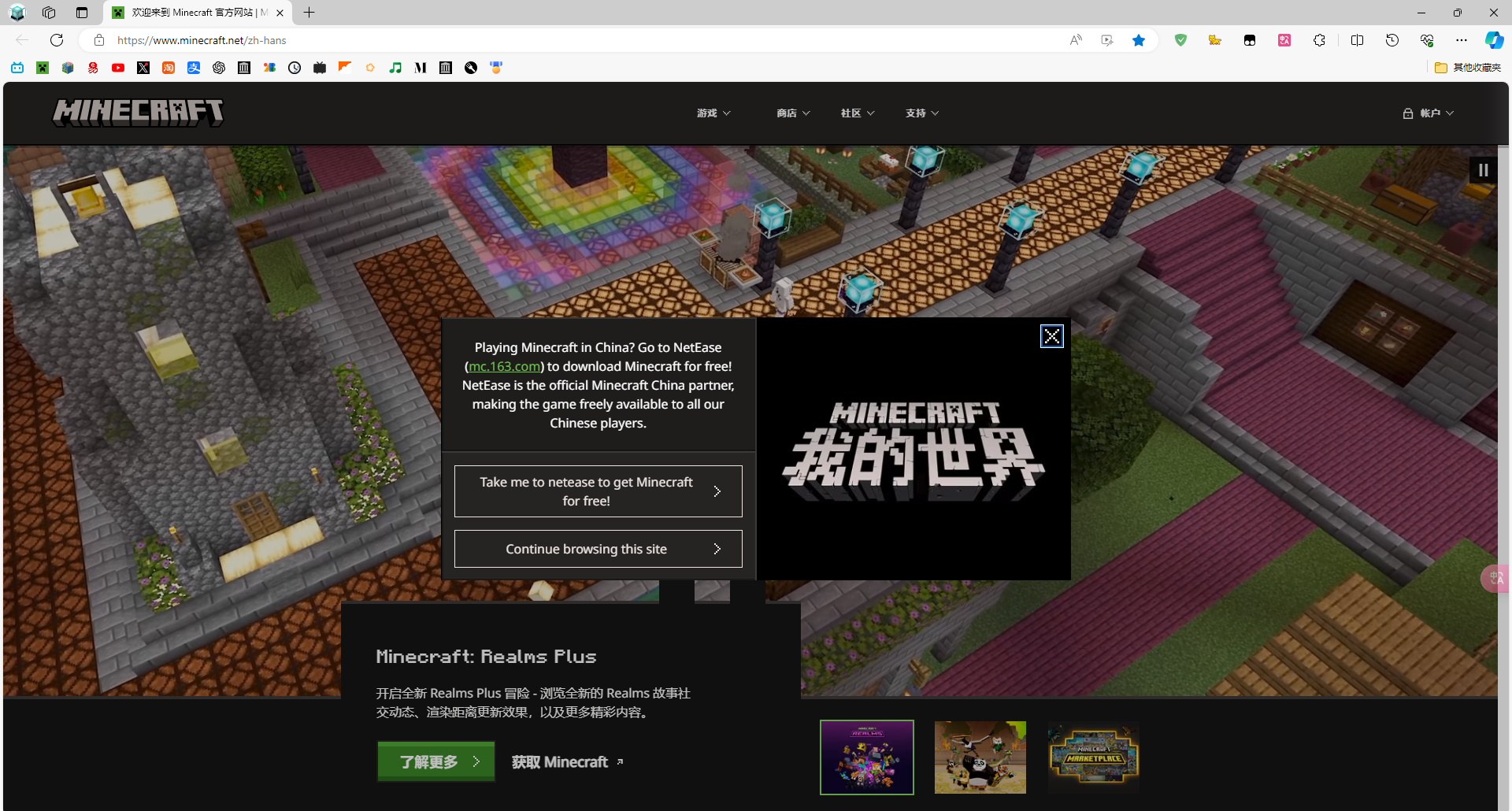Expand the 支持 navigation menu

pyautogui.click(x=922, y=113)
